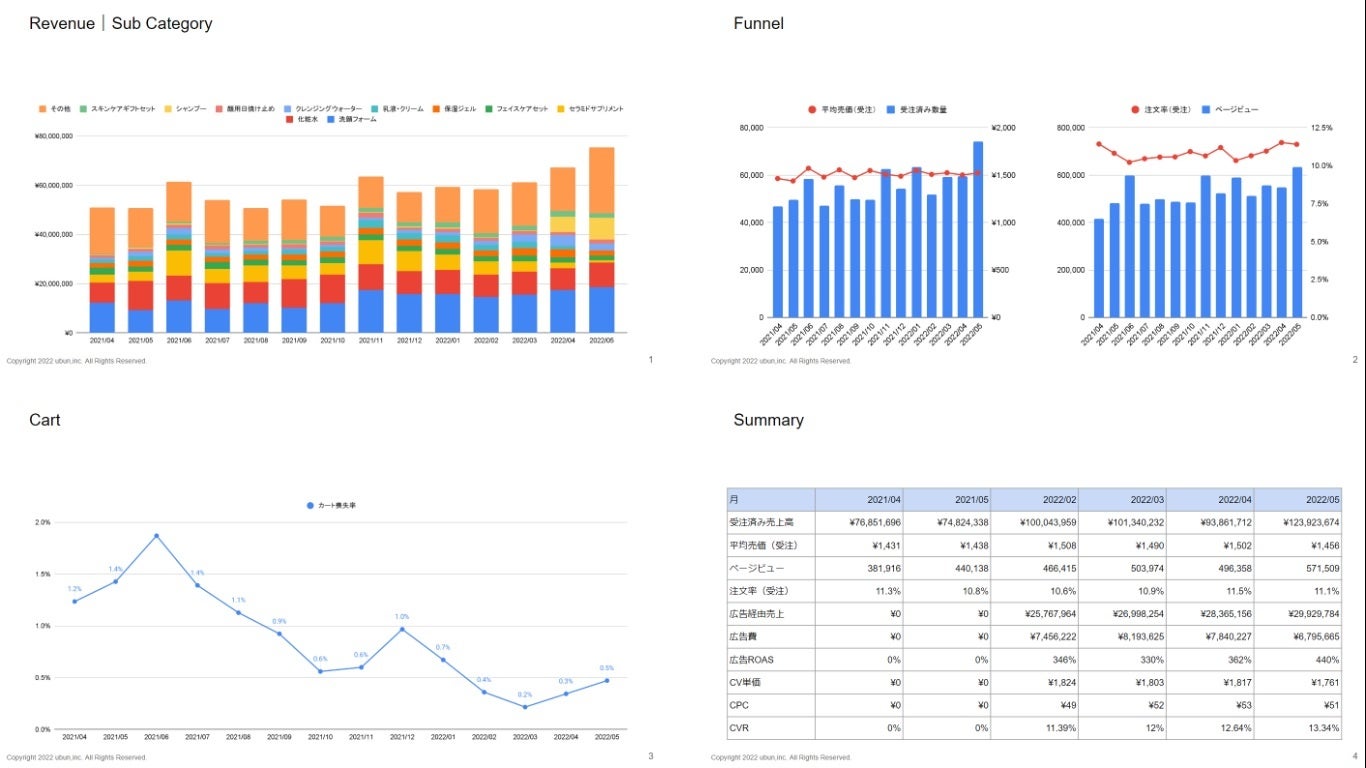
Task: Click the ¥49 CPC cell
Action: point(1034,706)
